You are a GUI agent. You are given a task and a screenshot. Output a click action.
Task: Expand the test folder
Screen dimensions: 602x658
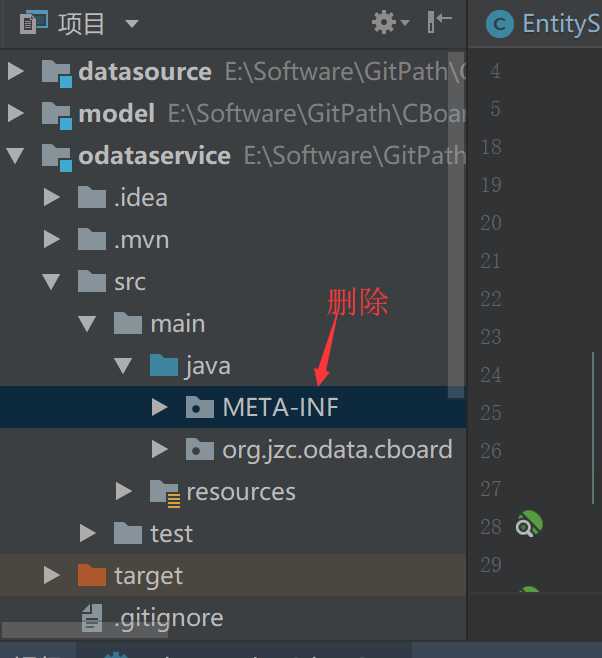point(88,533)
